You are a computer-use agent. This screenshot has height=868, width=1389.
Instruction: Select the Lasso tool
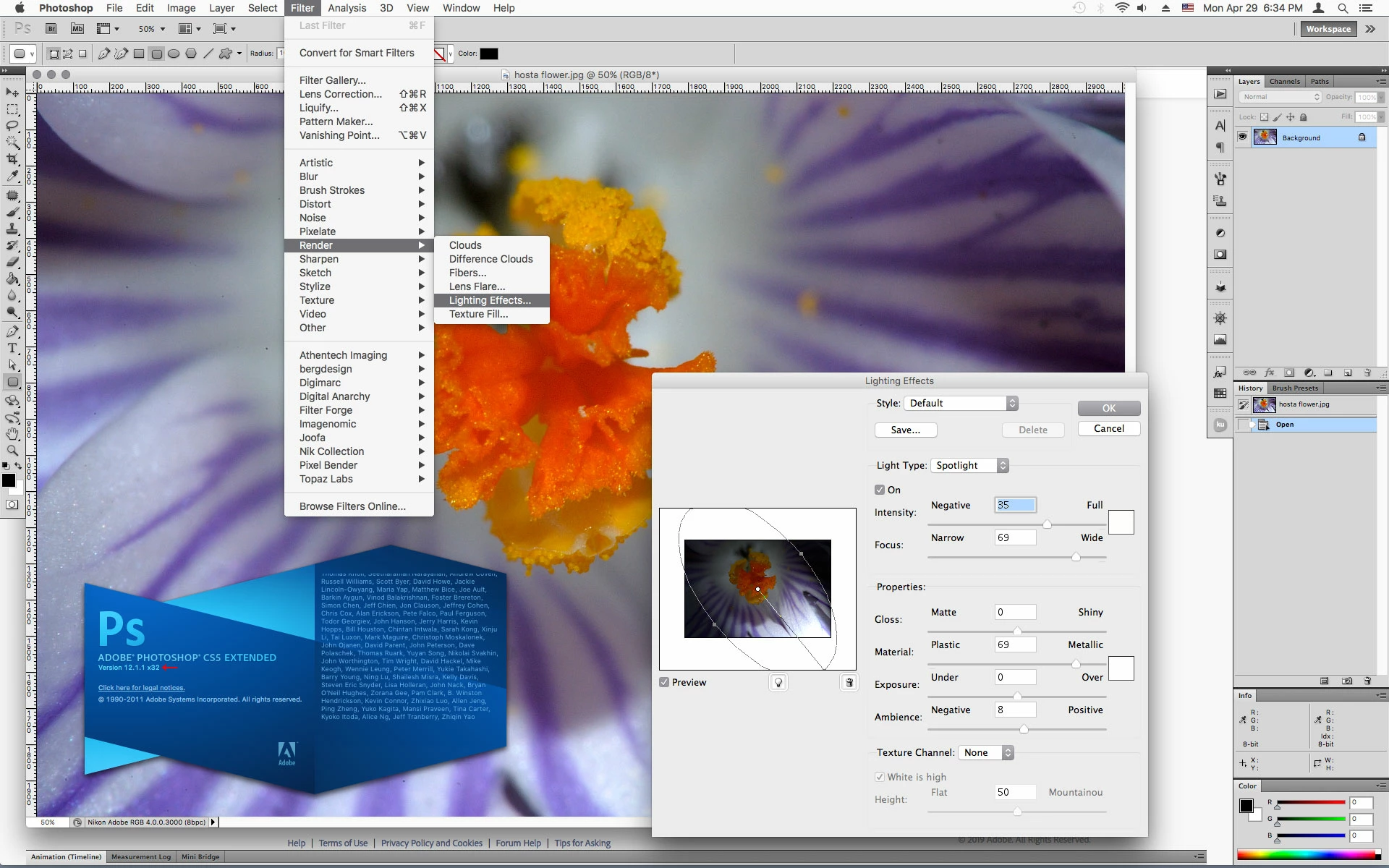tap(12, 125)
